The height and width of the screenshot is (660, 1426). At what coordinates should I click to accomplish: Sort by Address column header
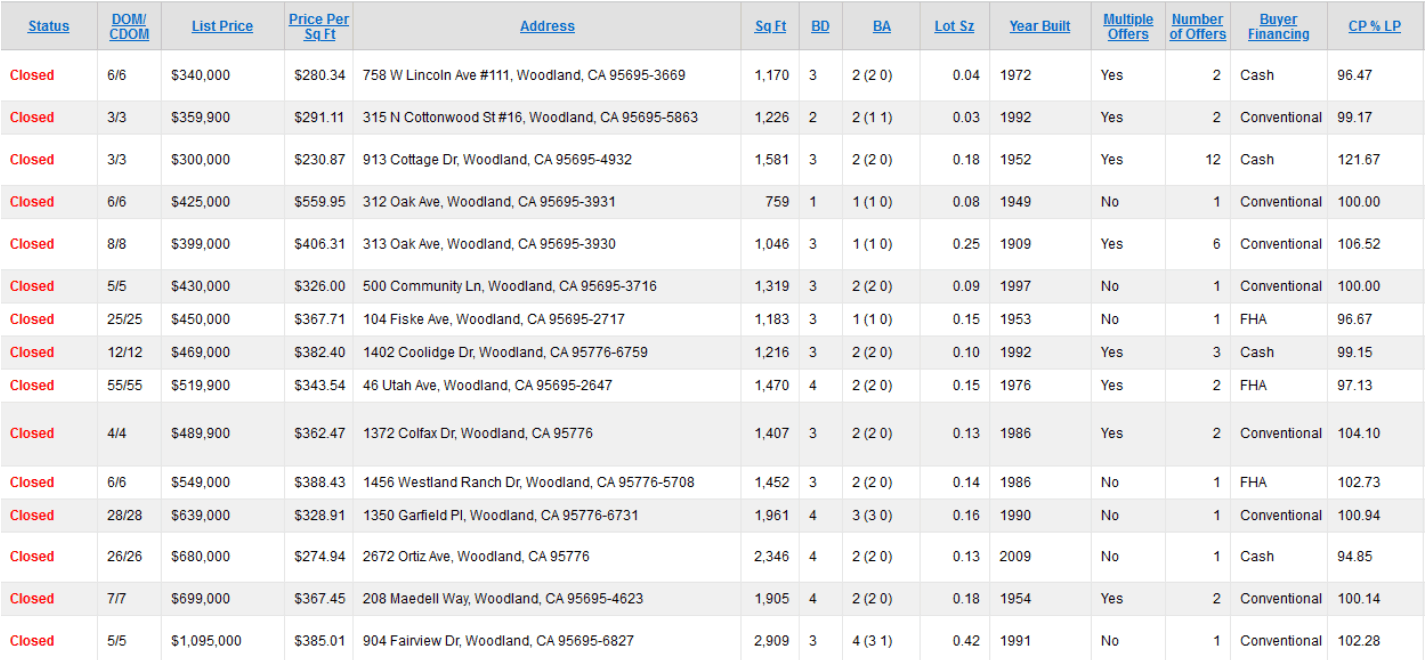[x=547, y=26]
